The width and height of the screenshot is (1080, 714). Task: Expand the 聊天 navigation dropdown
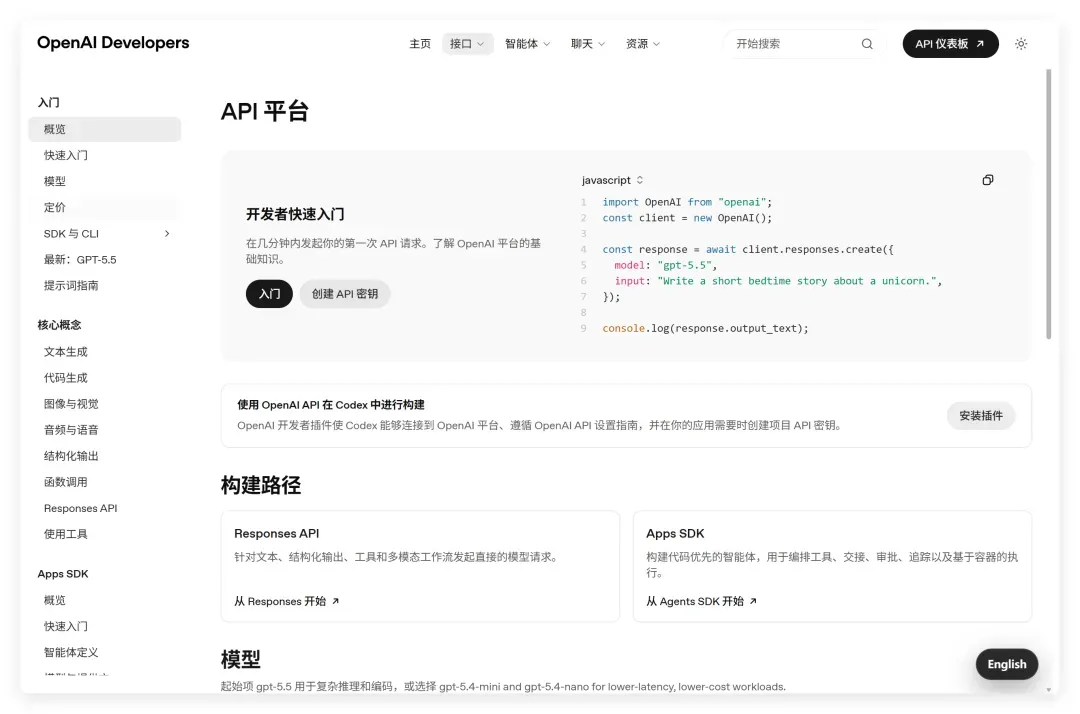588,44
